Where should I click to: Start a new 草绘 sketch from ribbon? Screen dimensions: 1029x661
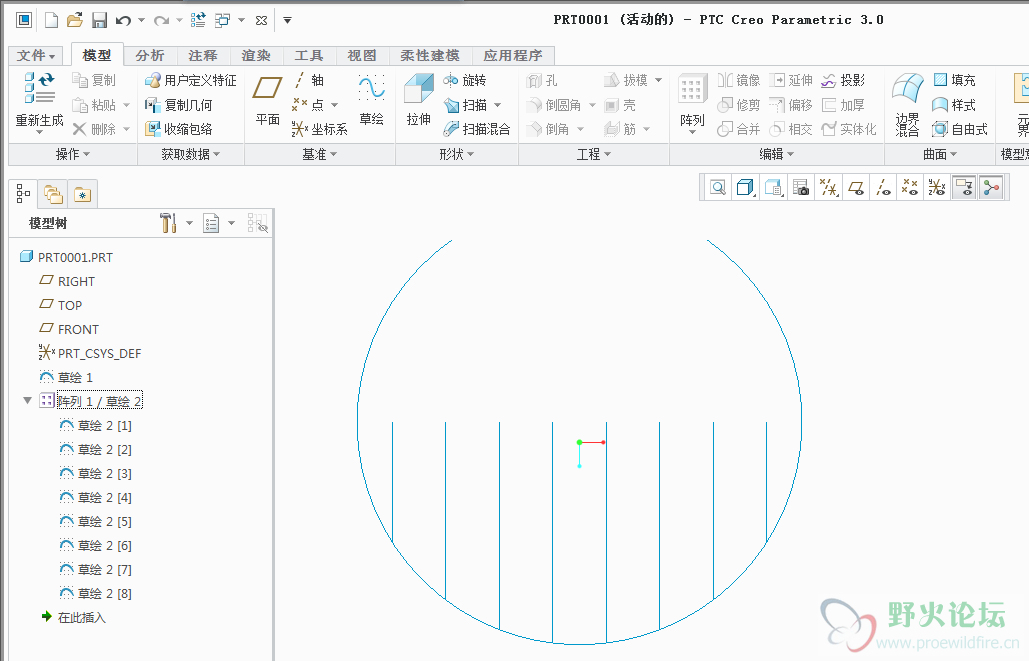pyautogui.click(x=371, y=100)
